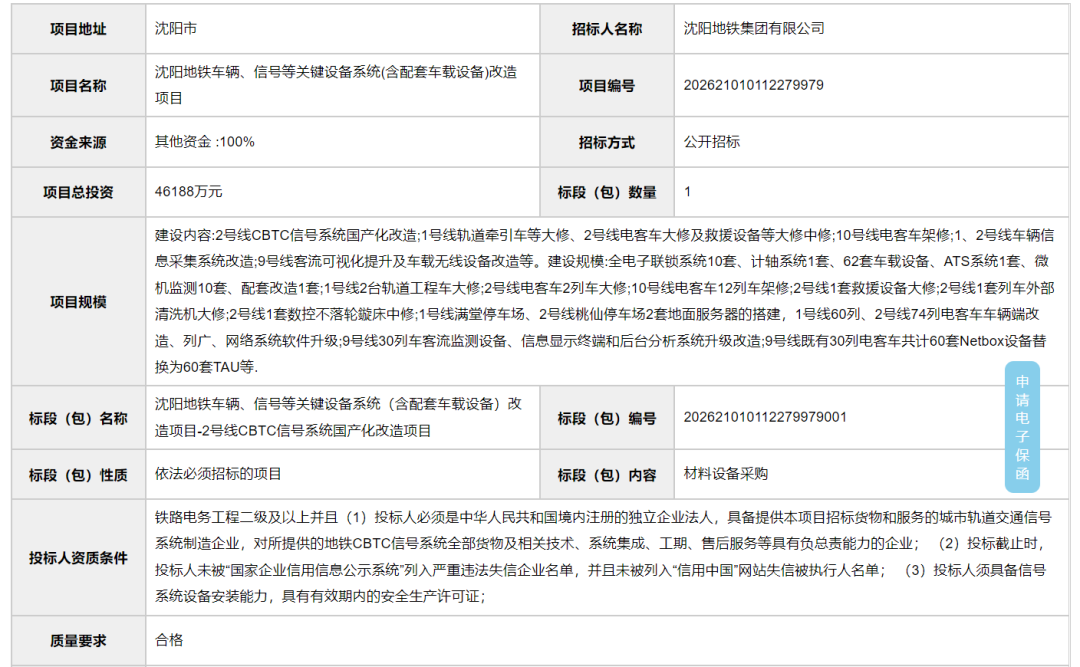
Task: Click the section count value 1
Action: [x=687, y=192]
